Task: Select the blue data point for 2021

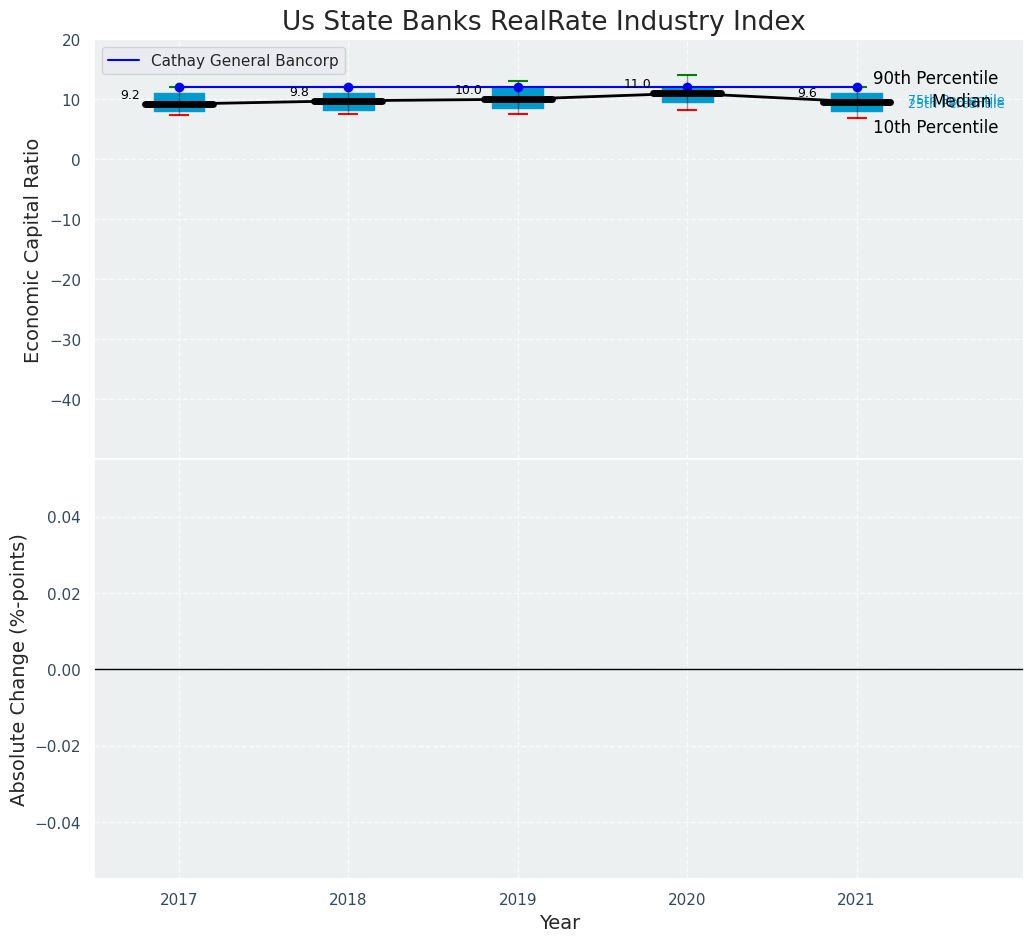Action: click(857, 87)
